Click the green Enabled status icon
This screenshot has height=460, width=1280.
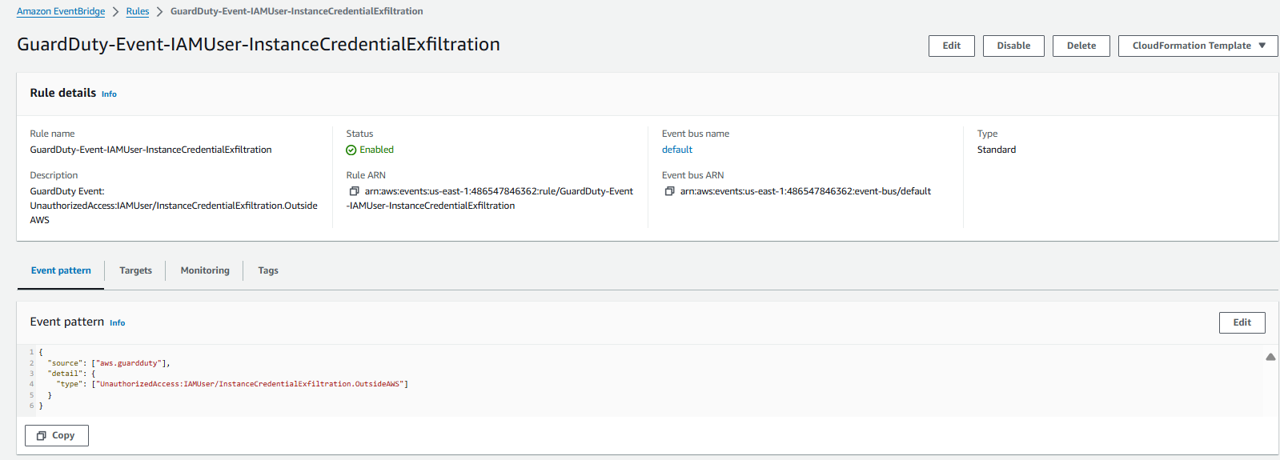[x=351, y=150]
